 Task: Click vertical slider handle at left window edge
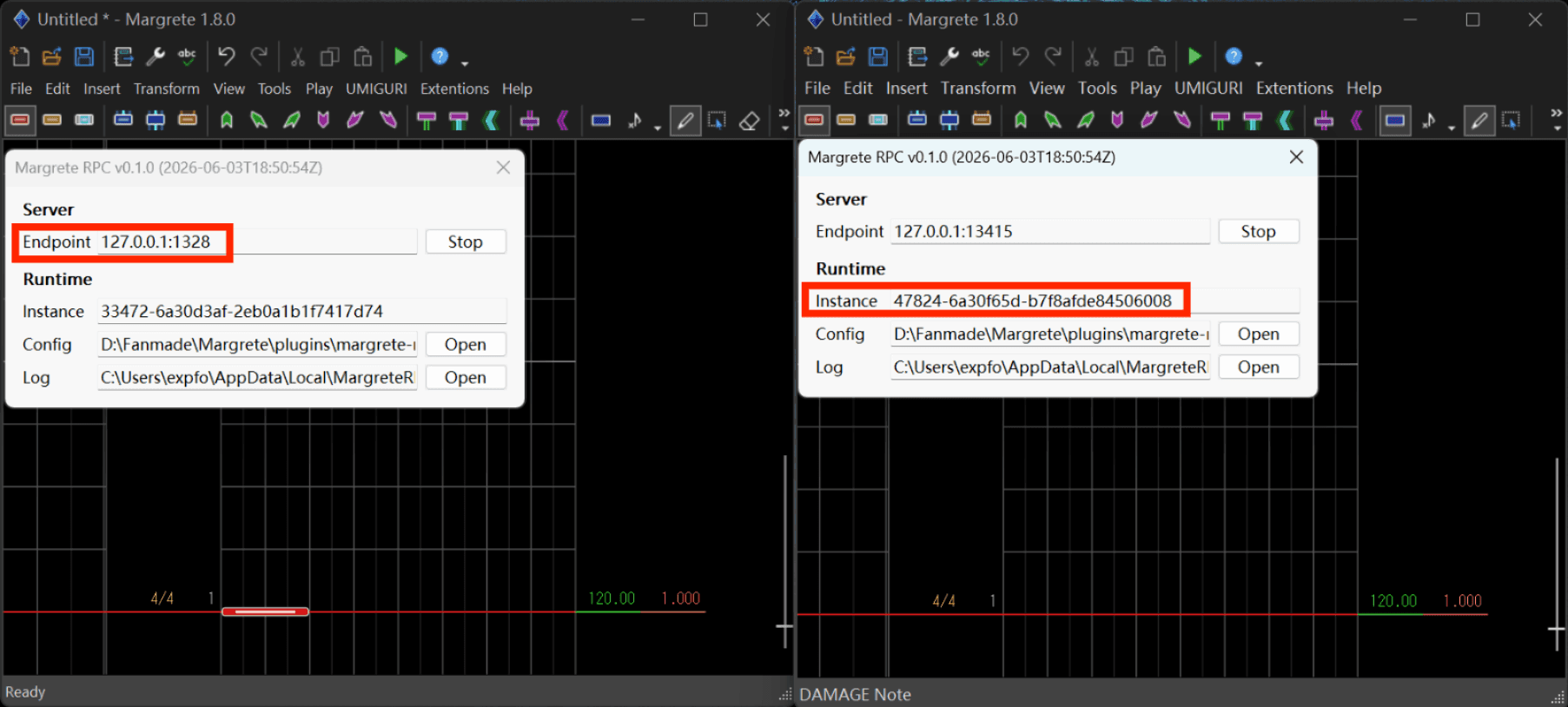click(784, 626)
